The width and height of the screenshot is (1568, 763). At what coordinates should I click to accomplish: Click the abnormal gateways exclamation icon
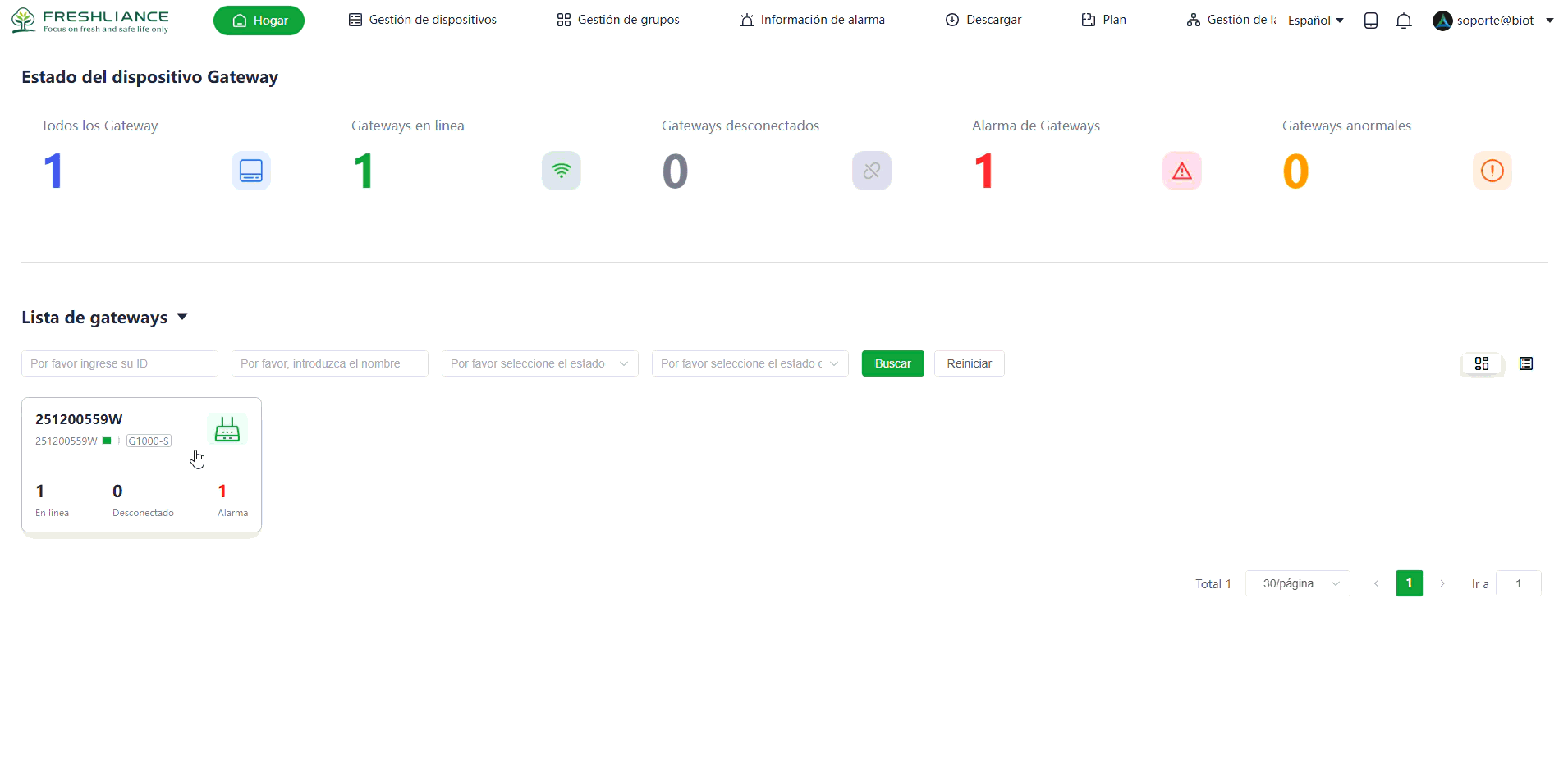pyautogui.click(x=1492, y=171)
